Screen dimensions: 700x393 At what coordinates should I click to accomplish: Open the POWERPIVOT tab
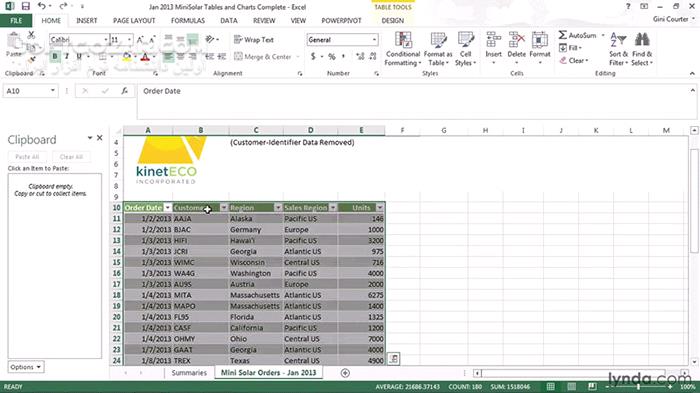tap(341, 21)
